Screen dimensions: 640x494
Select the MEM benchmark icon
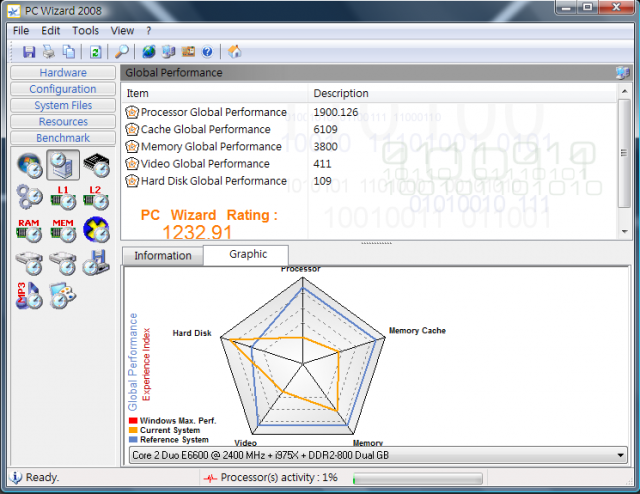(x=63, y=231)
